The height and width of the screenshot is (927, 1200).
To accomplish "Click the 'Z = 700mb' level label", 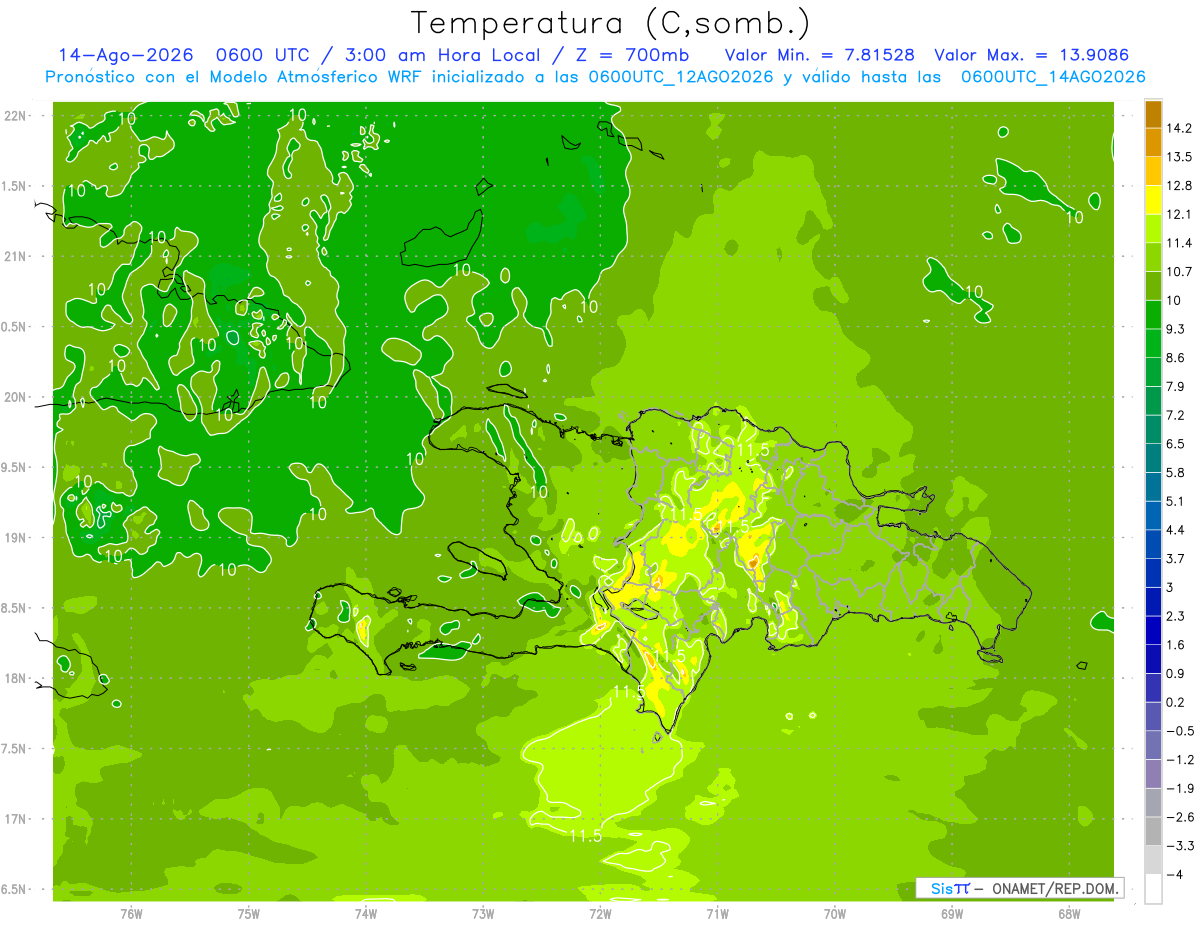I will 630,55.
